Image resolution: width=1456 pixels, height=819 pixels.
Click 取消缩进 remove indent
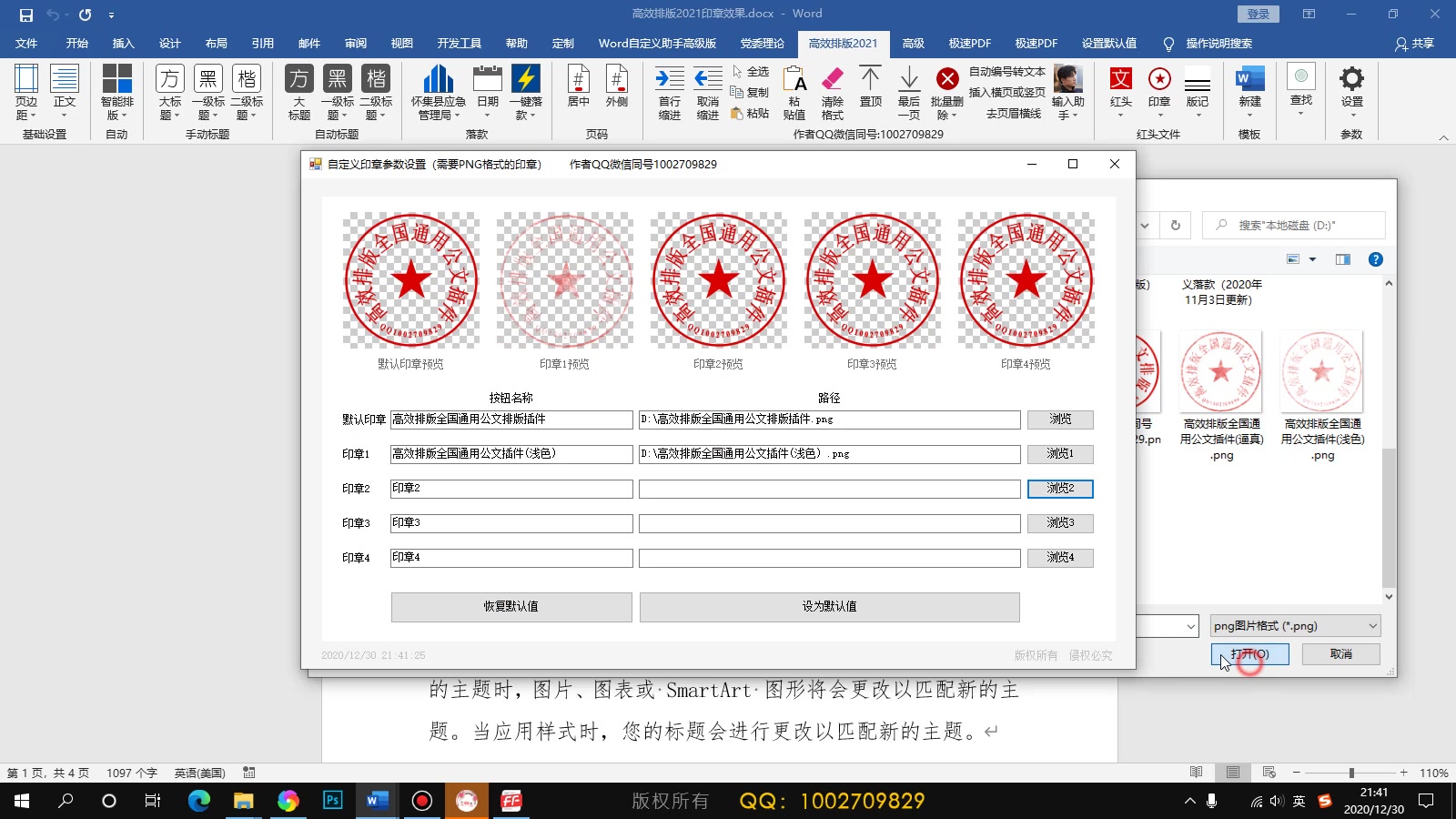(x=708, y=92)
